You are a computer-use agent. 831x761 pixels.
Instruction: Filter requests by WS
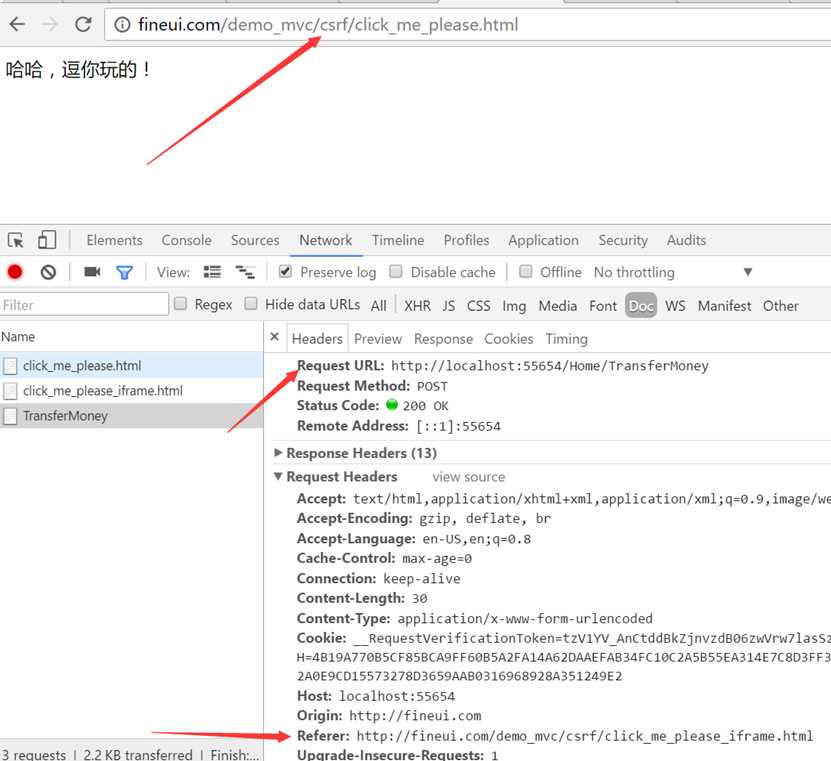(x=675, y=306)
